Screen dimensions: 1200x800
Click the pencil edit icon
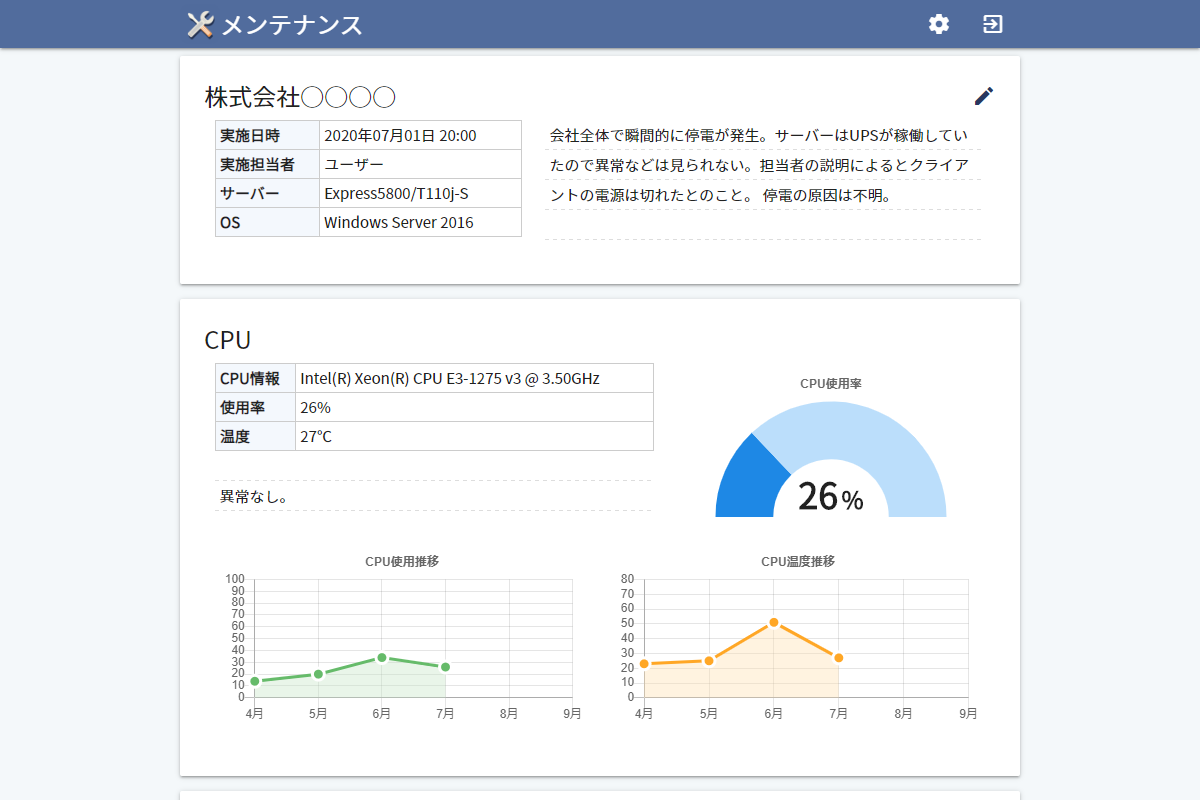984,96
